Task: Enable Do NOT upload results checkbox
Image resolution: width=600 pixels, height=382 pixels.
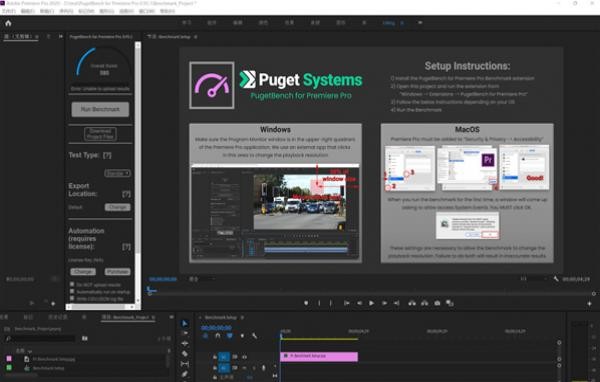Action: pos(72,284)
